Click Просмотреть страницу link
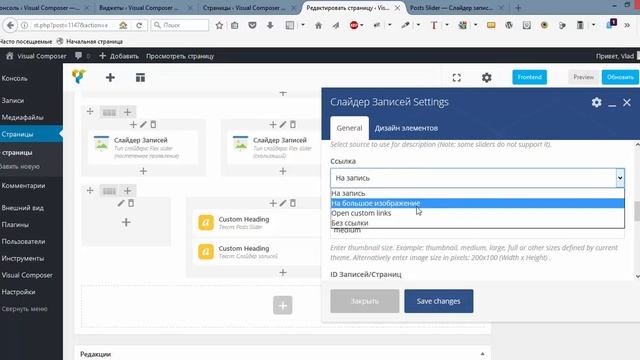This screenshot has width=640, height=360. point(180,56)
